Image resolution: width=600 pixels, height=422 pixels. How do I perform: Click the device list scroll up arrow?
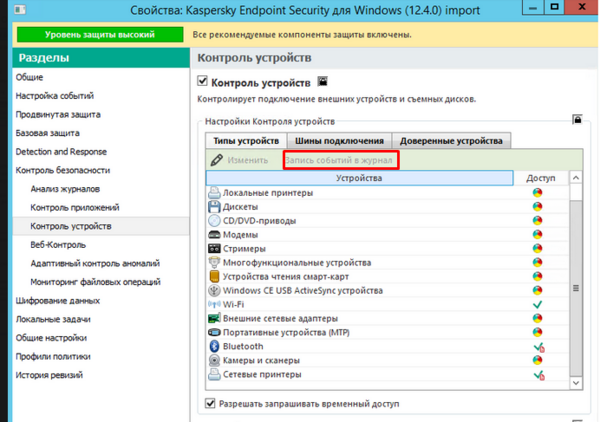pos(576,178)
